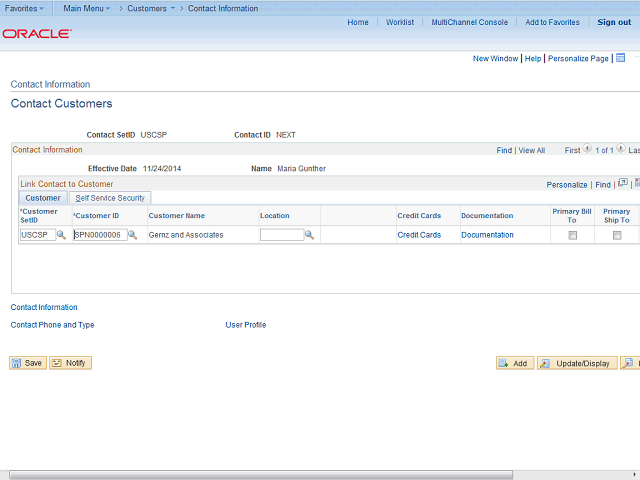
Task: Open Contact Information breadcrumb item
Action: [x=223, y=8]
